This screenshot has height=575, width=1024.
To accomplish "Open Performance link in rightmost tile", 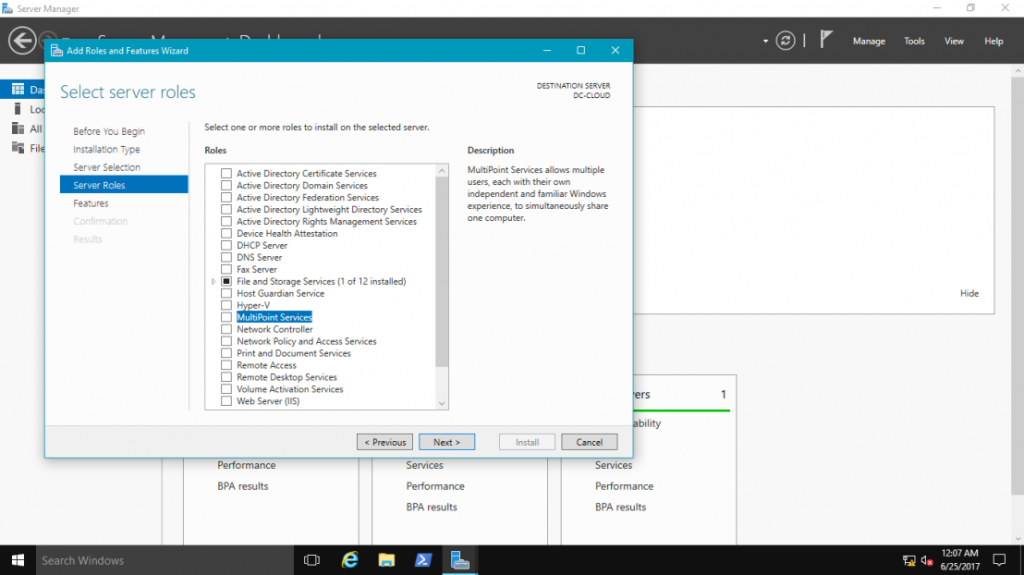I will pyautogui.click(x=624, y=486).
